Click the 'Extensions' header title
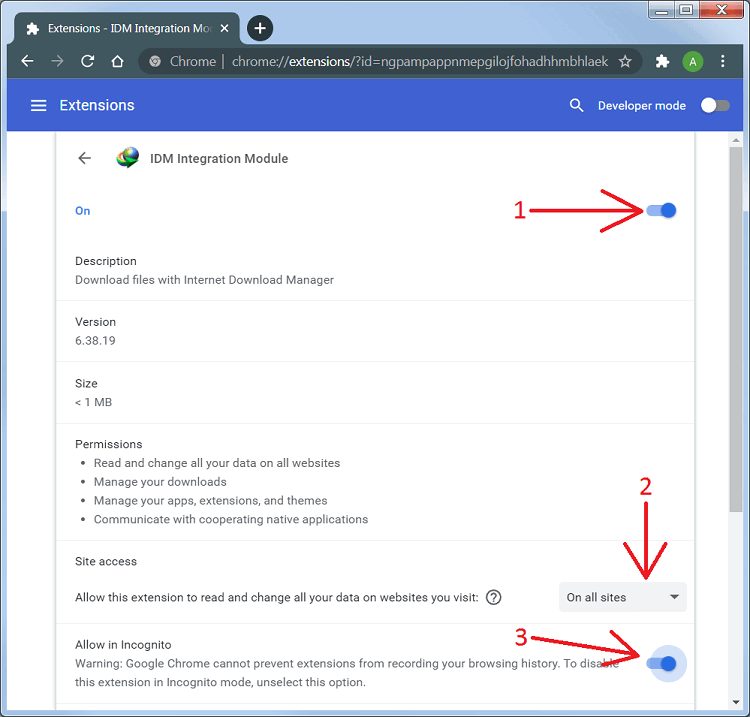 [x=97, y=105]
